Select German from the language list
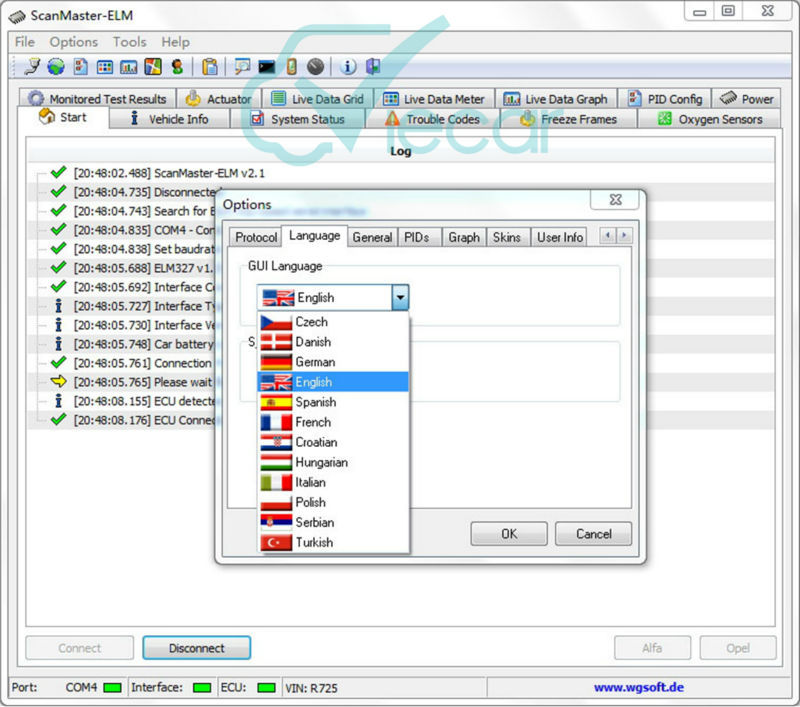This screenshot has width=800, height=707. [x=315, y=362]
